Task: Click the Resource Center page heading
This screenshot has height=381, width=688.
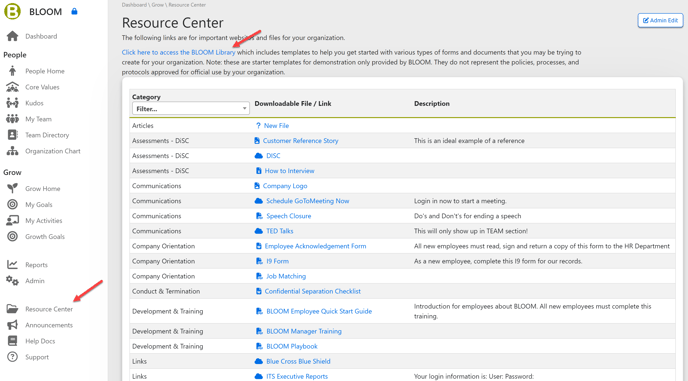Action: click(x=172, y=23)
